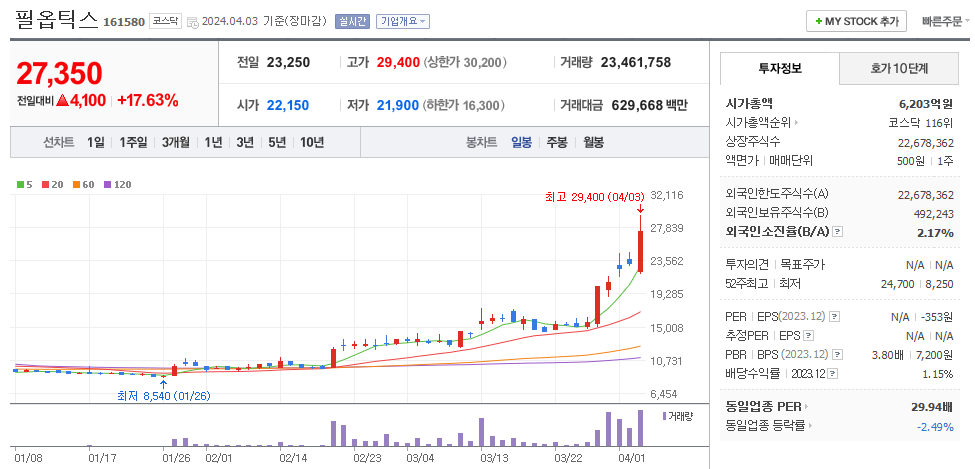This screenshot has width=975, height=469.
Task: Switch to the 호가10단계 tab
Action: [x=899, y=68]
